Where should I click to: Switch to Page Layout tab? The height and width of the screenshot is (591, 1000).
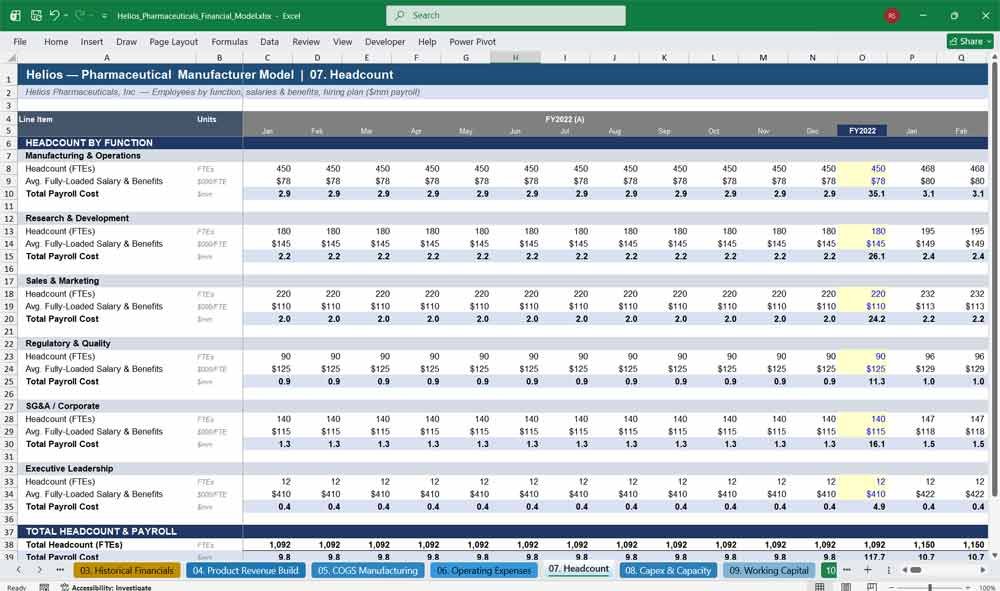[x=173, y=41]
